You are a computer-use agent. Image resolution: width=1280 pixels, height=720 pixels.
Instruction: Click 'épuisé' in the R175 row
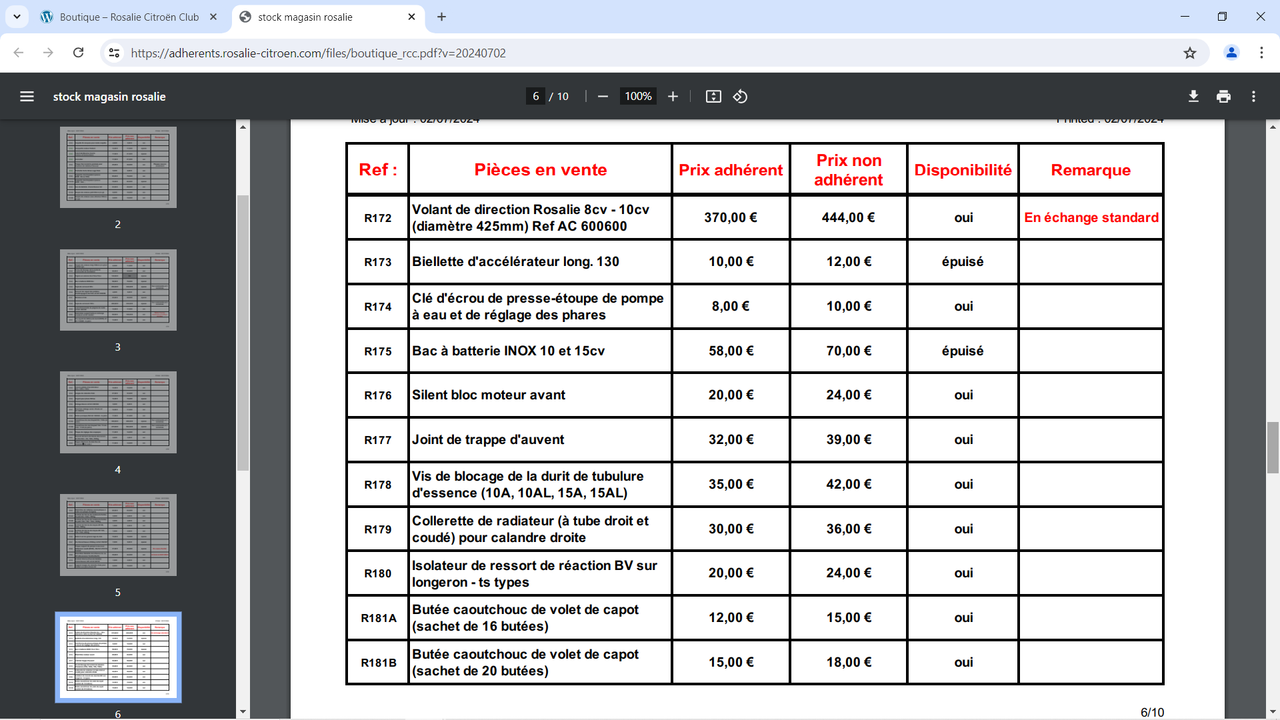963,351
